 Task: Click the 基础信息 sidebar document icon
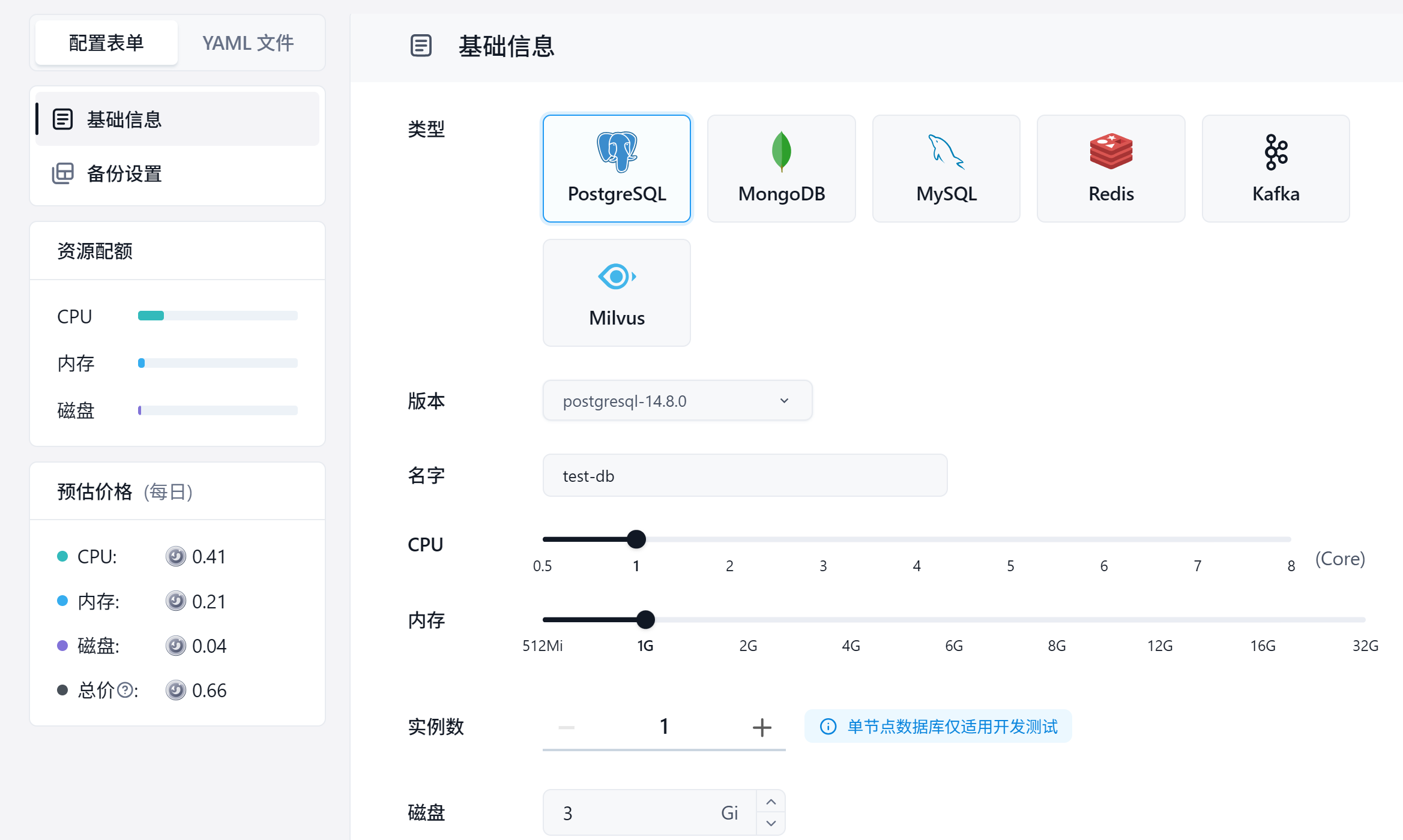tap(63, 119)
